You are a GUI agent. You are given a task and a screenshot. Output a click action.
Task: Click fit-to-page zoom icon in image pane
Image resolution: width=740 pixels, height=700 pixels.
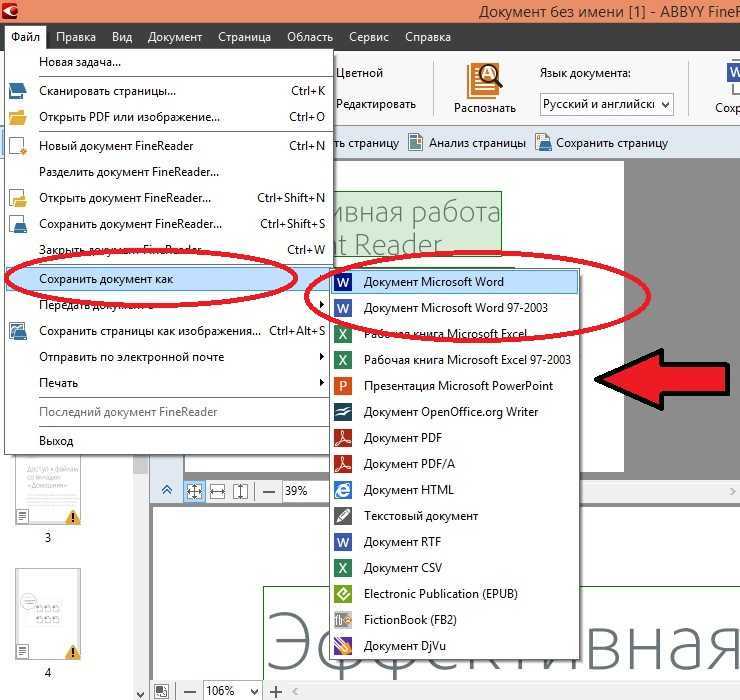coord(194,491)
